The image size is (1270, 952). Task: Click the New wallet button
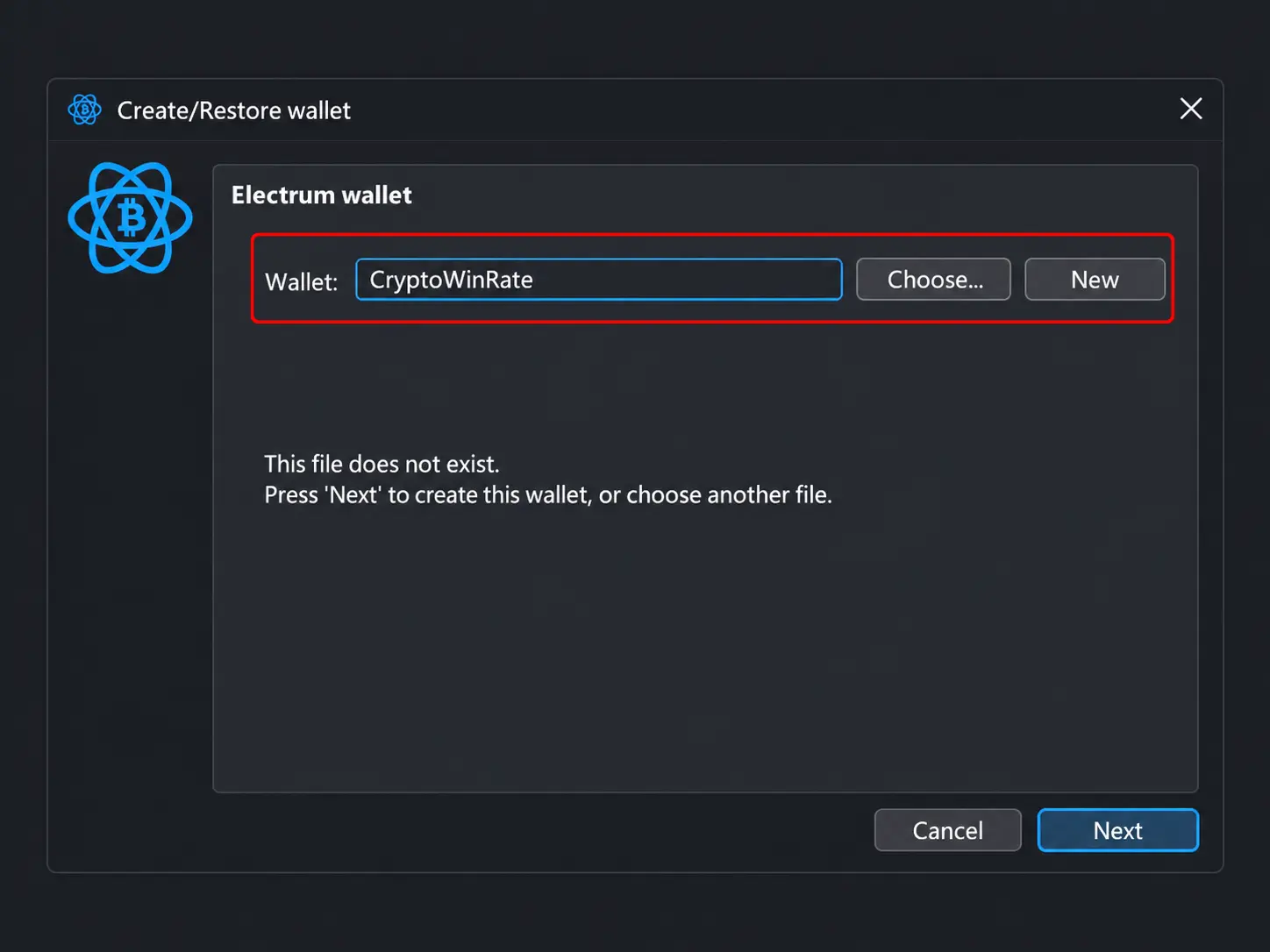[1095, 280]
